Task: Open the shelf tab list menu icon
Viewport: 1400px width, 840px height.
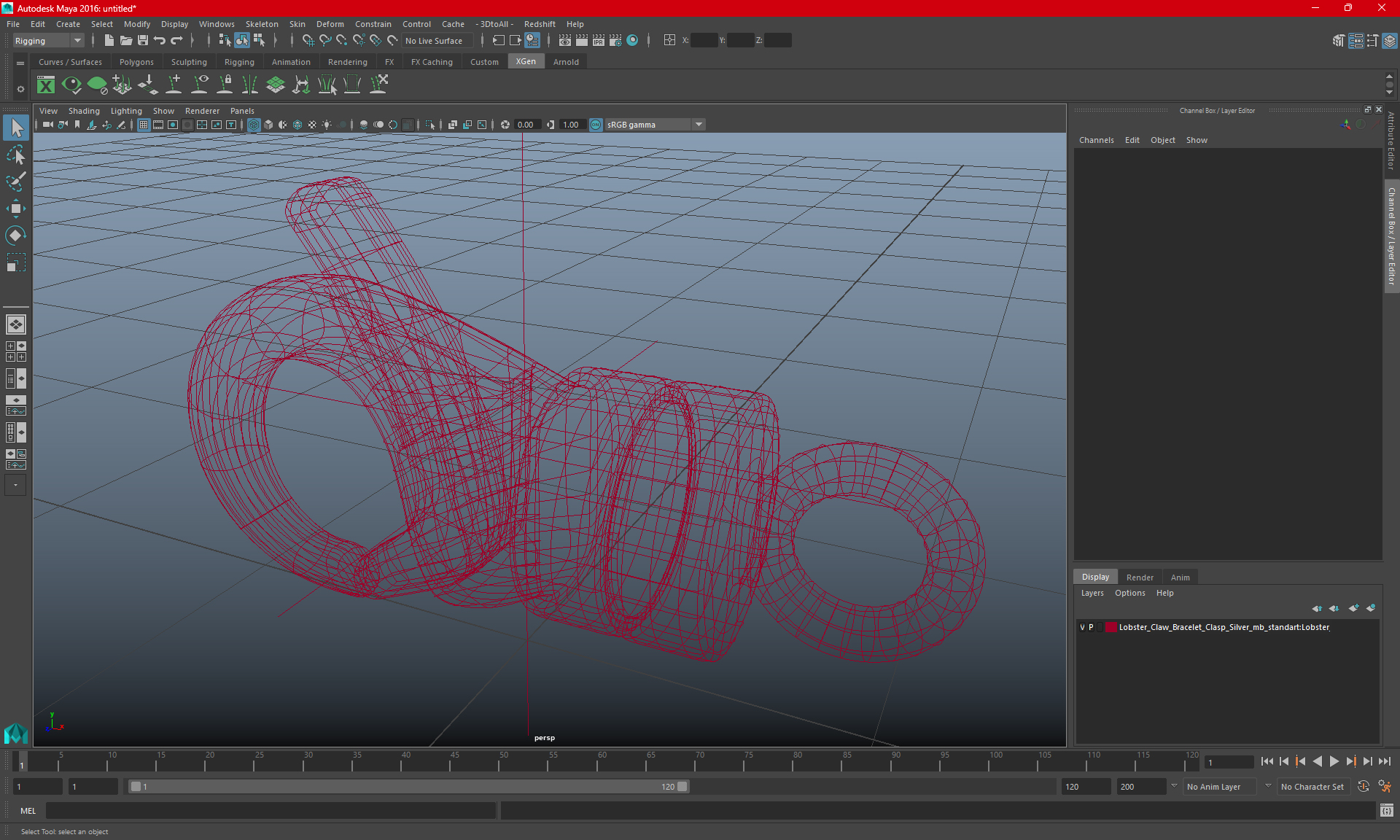Action: 20,63
